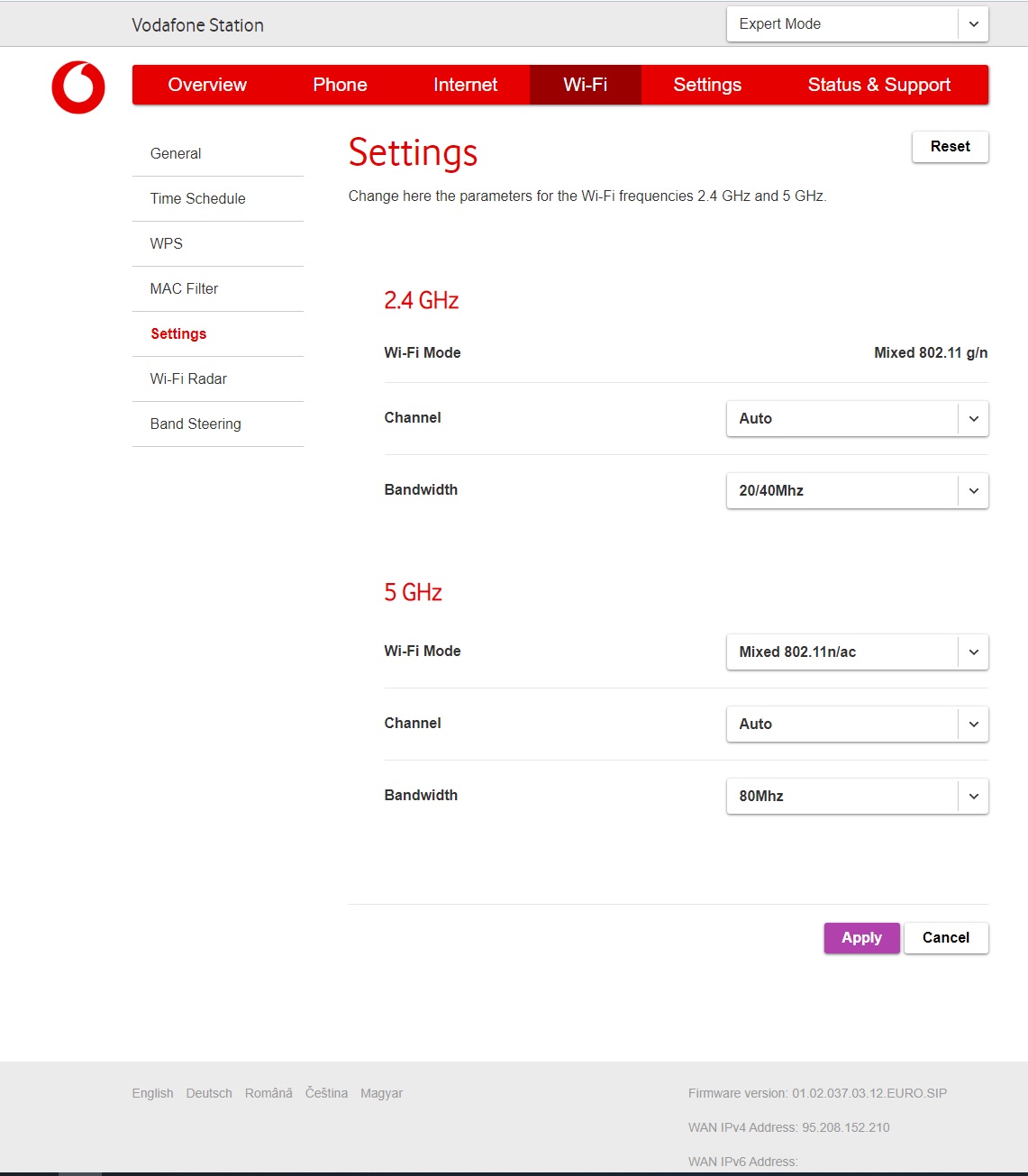This screenshot has height=1176, width=1028.
Task: Open the Expert Mode dropdown
Action: click(857, 24)
